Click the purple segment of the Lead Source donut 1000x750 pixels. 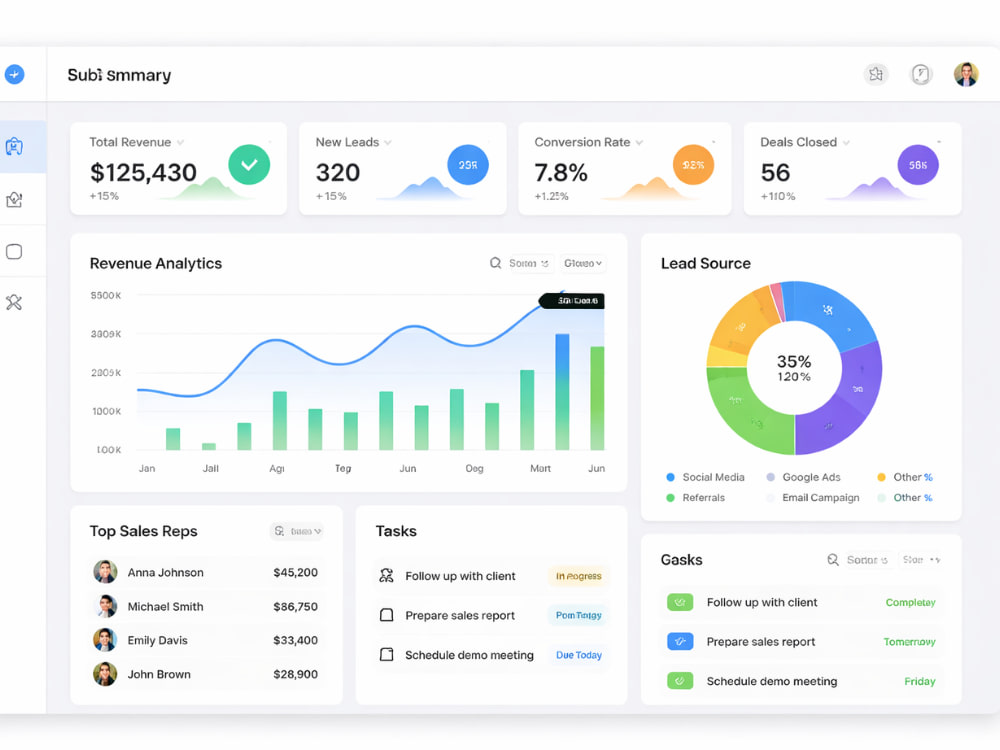[x=844, y=403]
